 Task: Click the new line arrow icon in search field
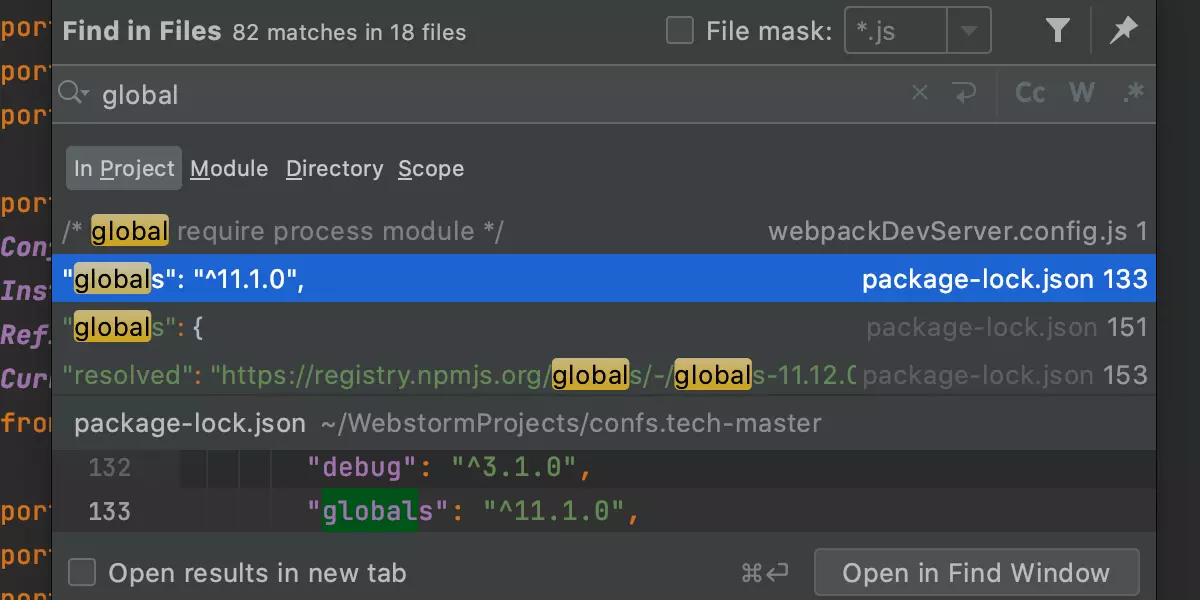click(x=965, y=93)
